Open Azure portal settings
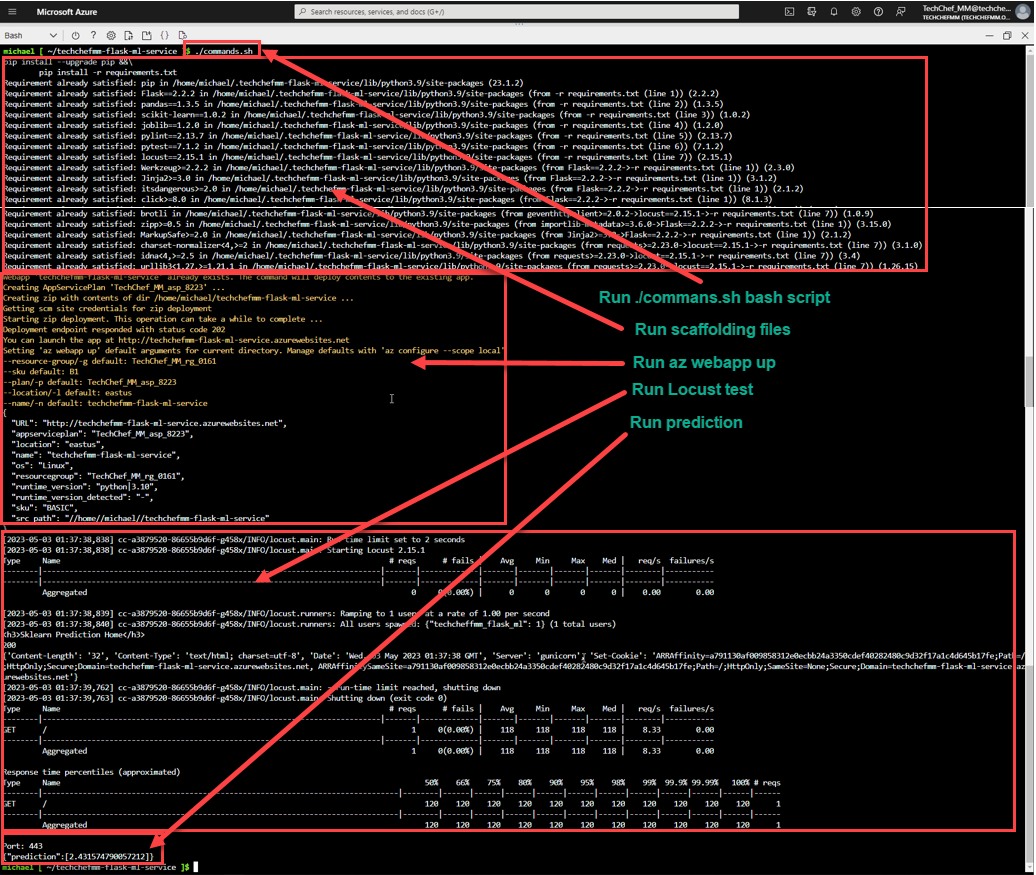This screenshot has width=1036, height=875. tap(856, 11)
